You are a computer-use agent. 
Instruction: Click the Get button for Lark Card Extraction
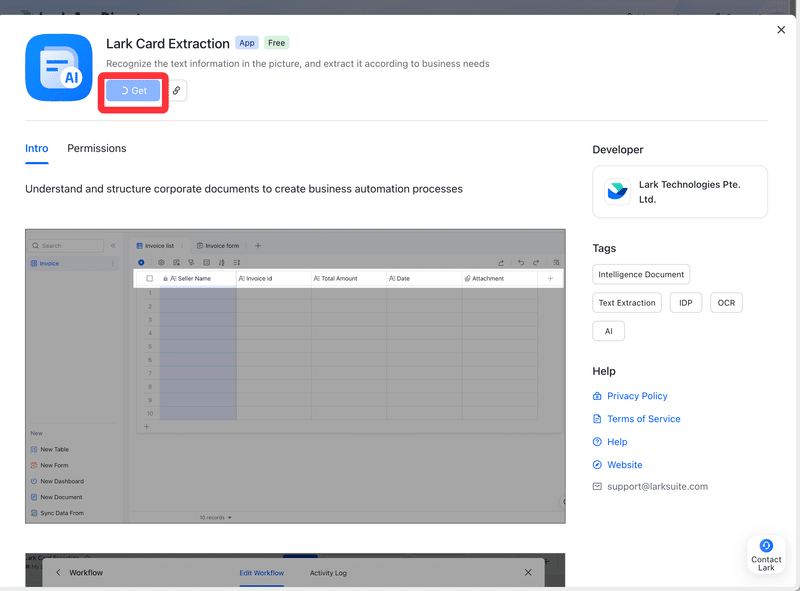click(x=133, y=91)
